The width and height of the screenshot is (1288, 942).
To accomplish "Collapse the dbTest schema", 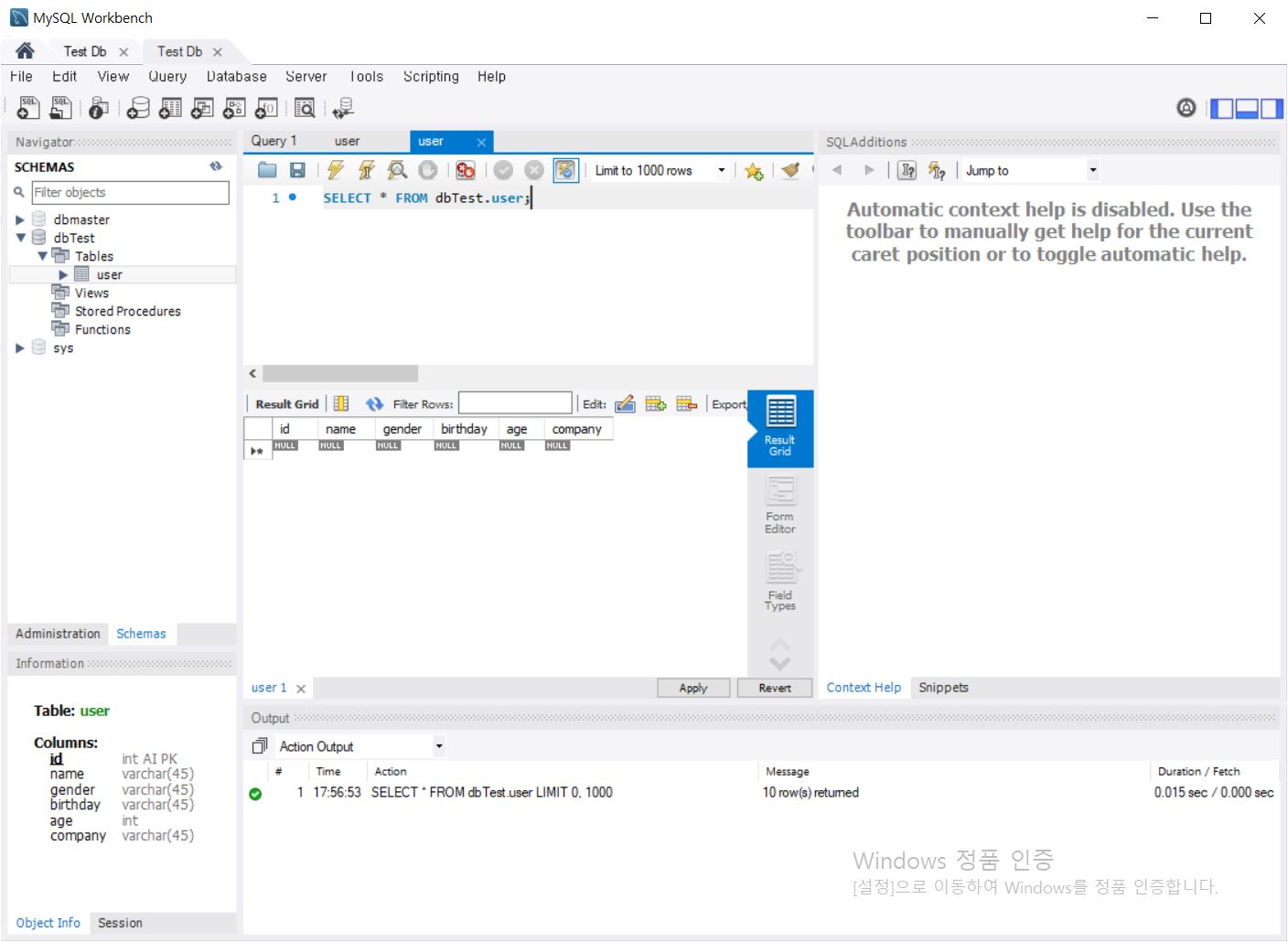I will (x=20, y=238).
